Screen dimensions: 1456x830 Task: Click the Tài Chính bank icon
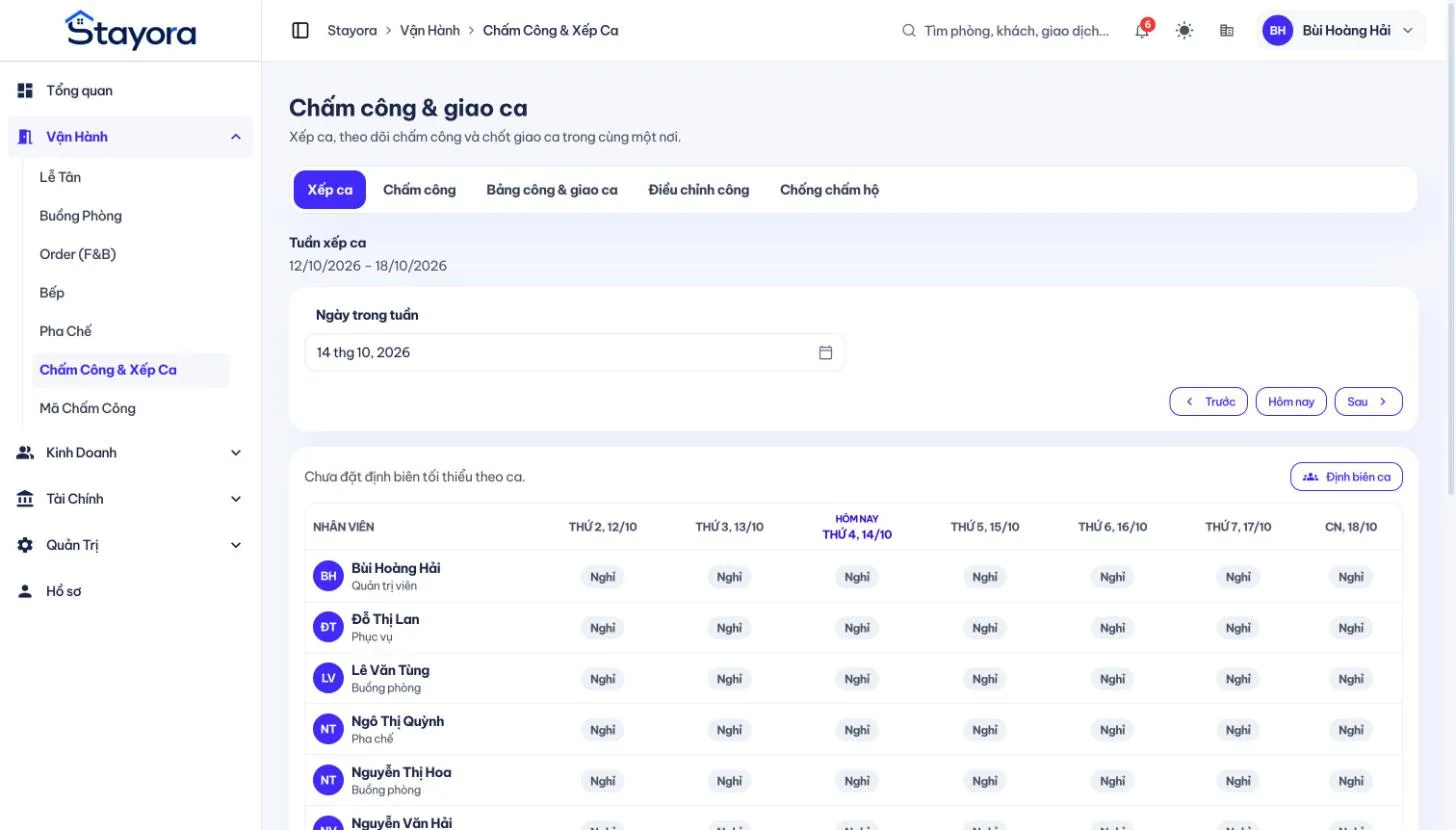[x=25, y=499]
